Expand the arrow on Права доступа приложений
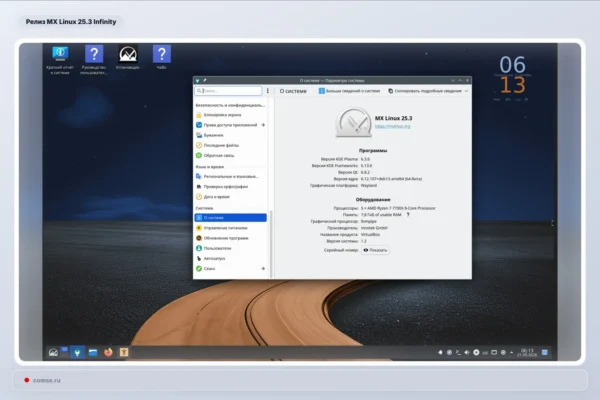This screenshot has height=400, width=600. coord(263,125)
